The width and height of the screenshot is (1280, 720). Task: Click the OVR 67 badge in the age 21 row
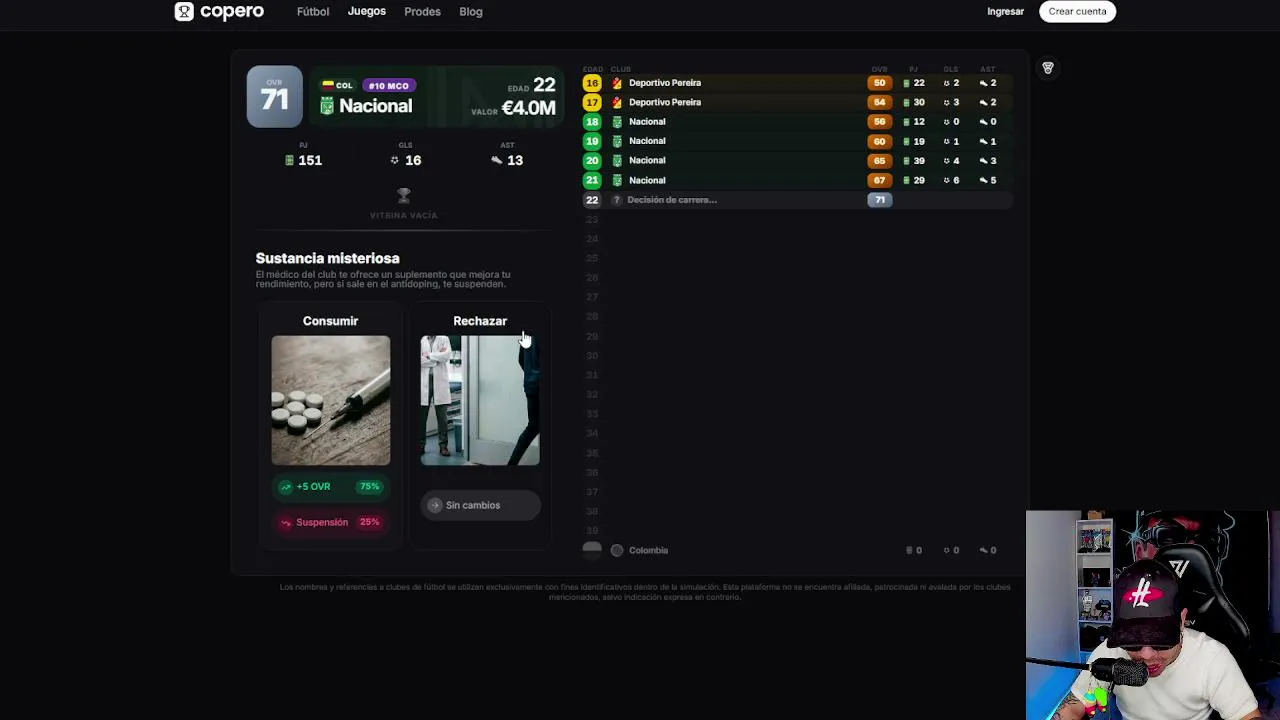pos(880,180)
